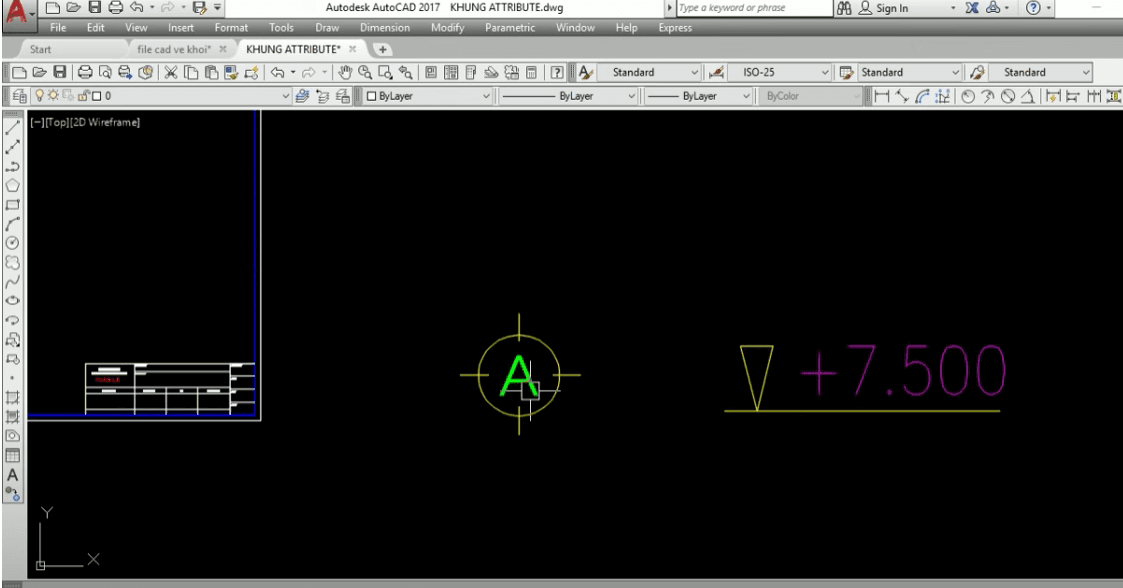Click the layer 0 color swatch
The width and height of the screenshot is (1123, 588).
coord(97,96)
